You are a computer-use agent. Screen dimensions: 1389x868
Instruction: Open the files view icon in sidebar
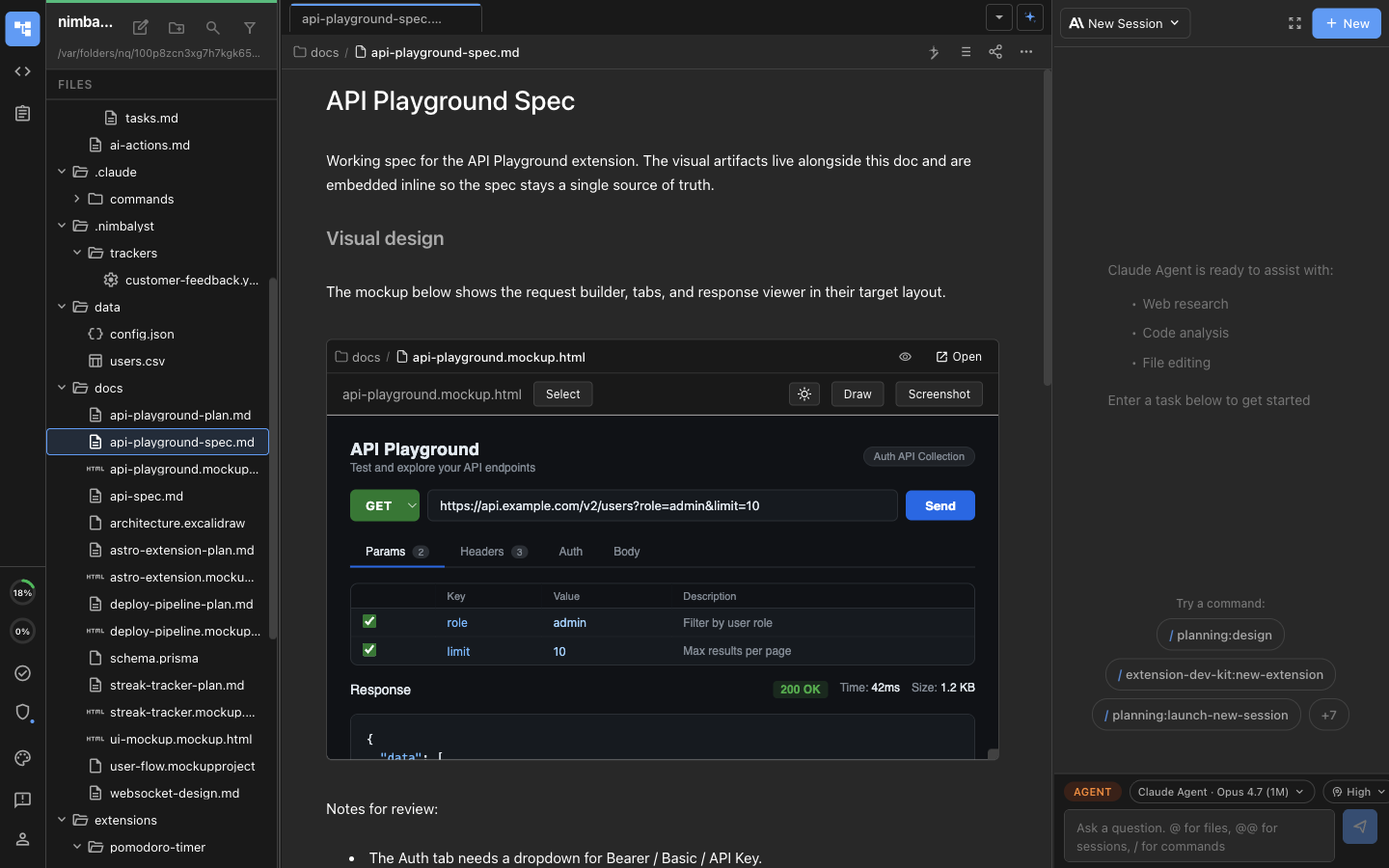coord(22,29)
